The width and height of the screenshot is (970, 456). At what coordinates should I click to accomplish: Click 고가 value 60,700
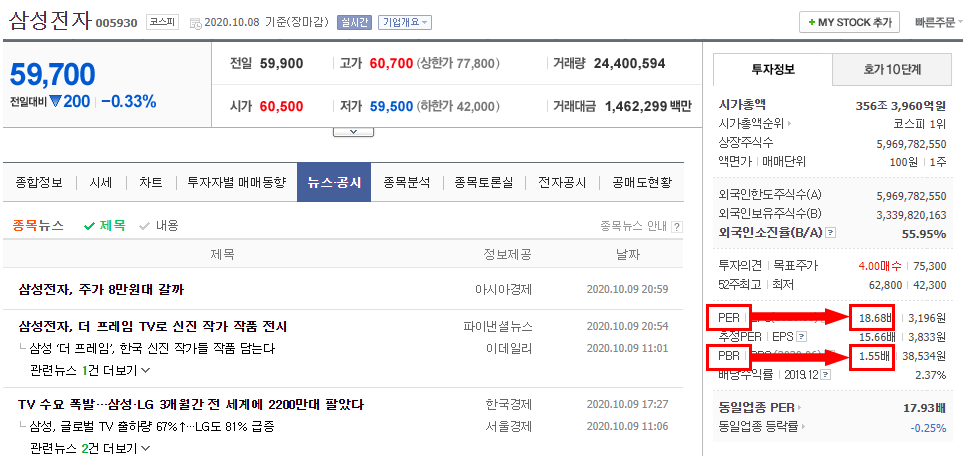[x=391, y=63]
